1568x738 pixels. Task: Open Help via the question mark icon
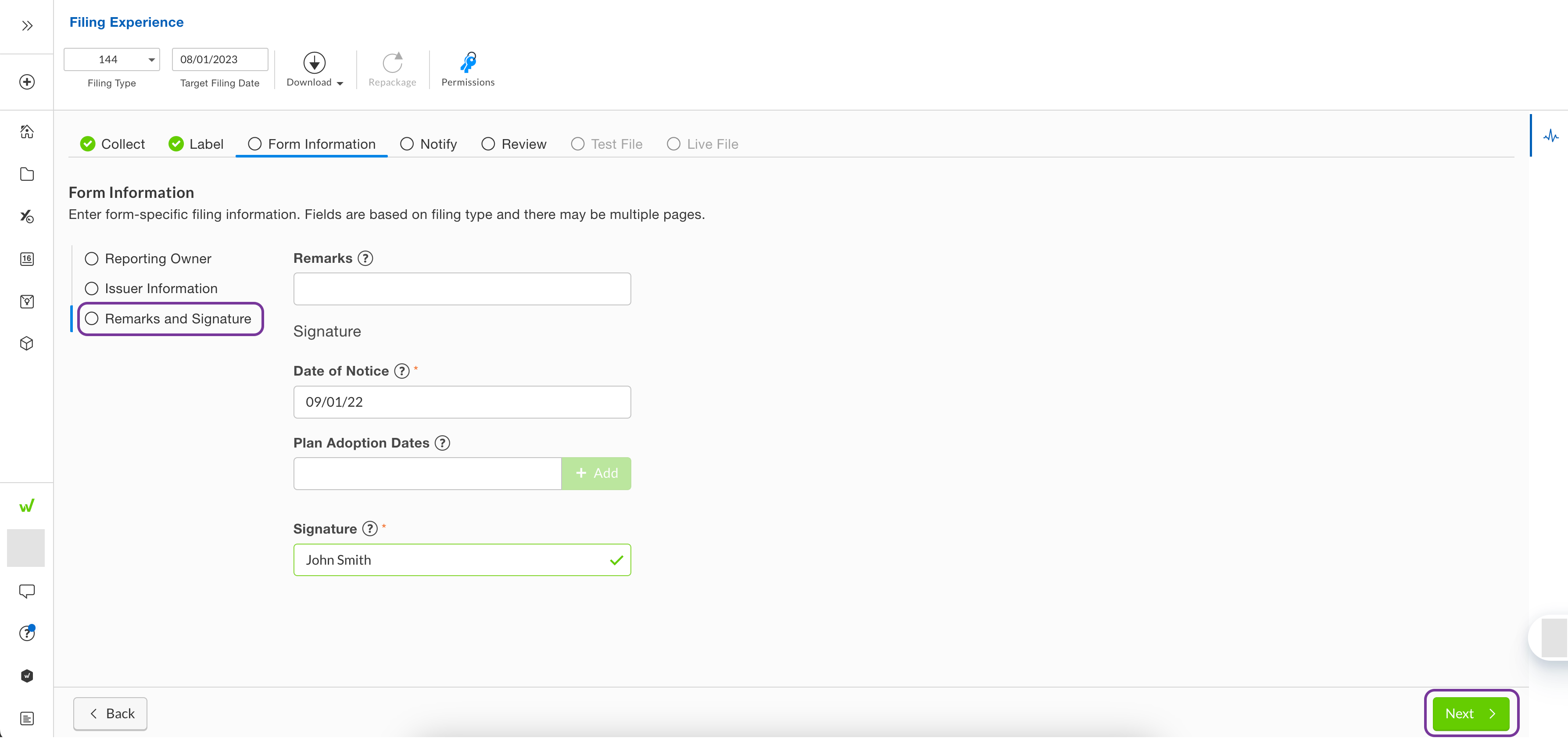[26, 633]
